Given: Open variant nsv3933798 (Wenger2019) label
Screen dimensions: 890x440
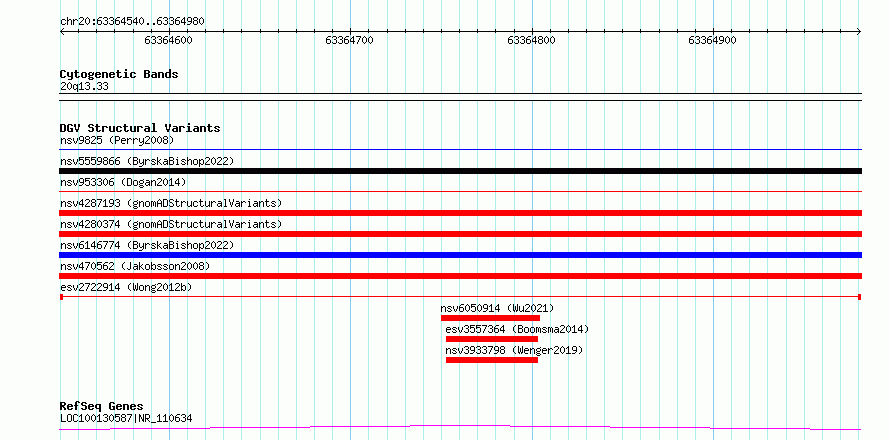Looking at the screenshot, I should pos(514,350).
